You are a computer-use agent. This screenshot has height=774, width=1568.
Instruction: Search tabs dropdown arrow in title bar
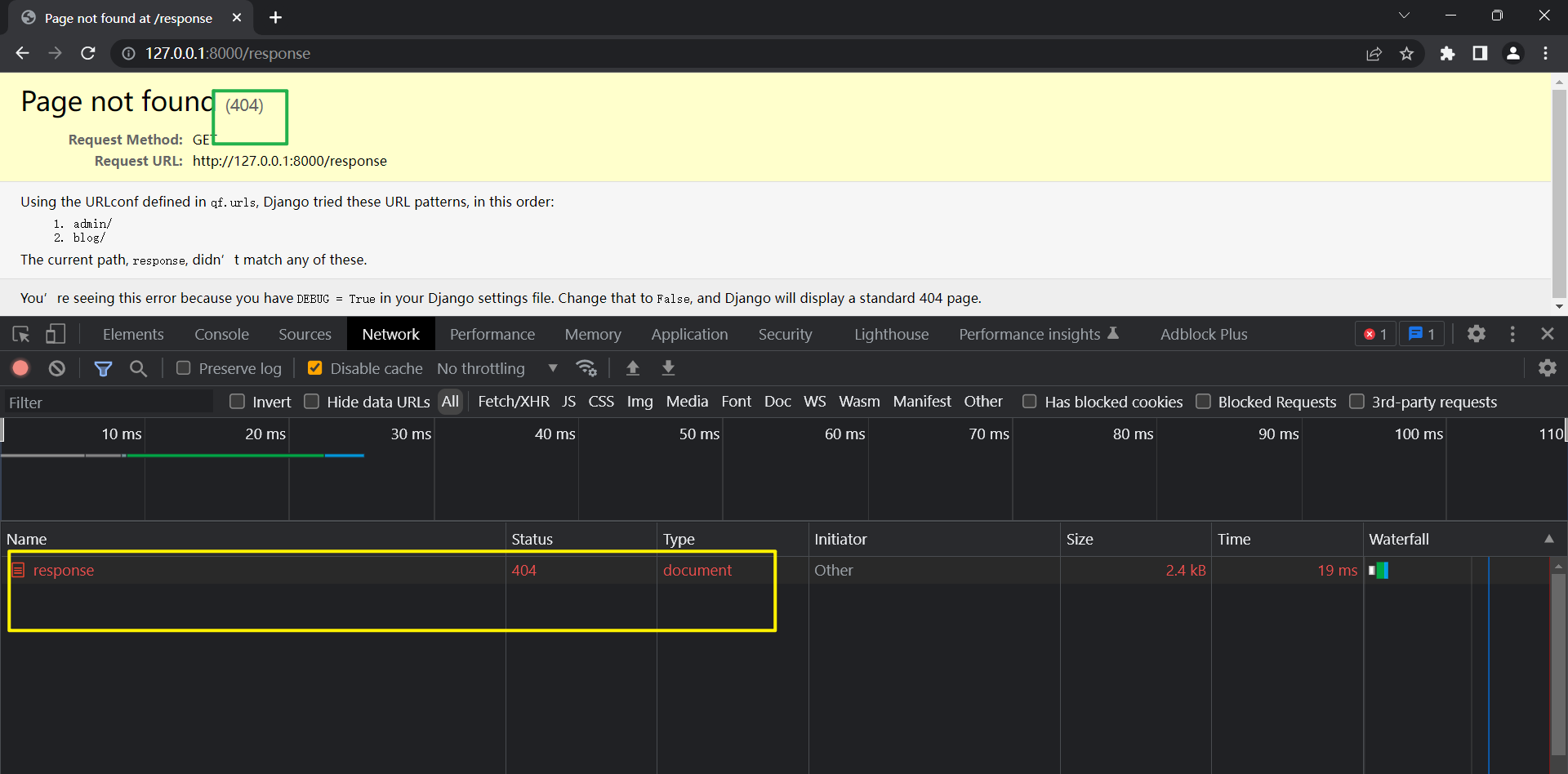1404,16
